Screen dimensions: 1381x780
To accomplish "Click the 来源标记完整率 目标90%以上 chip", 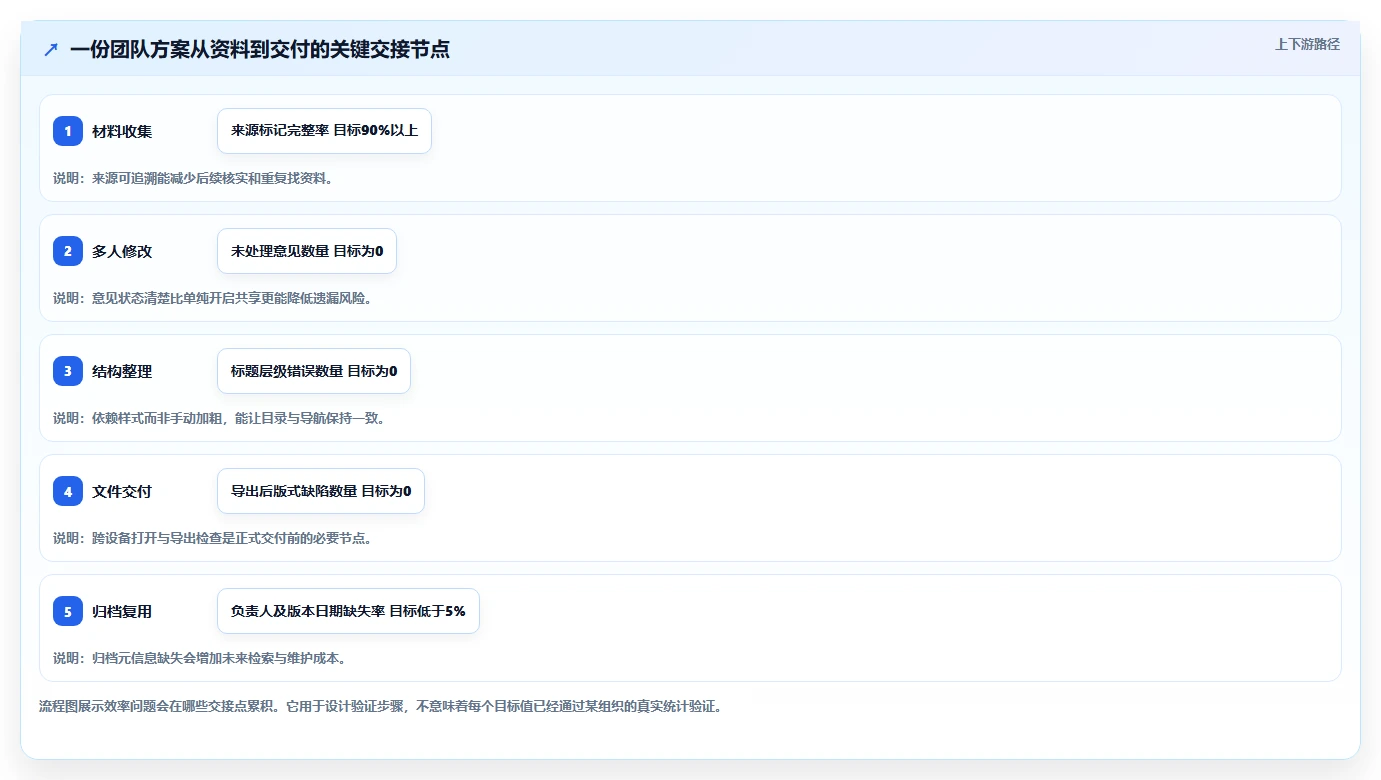I will point(324,131).
